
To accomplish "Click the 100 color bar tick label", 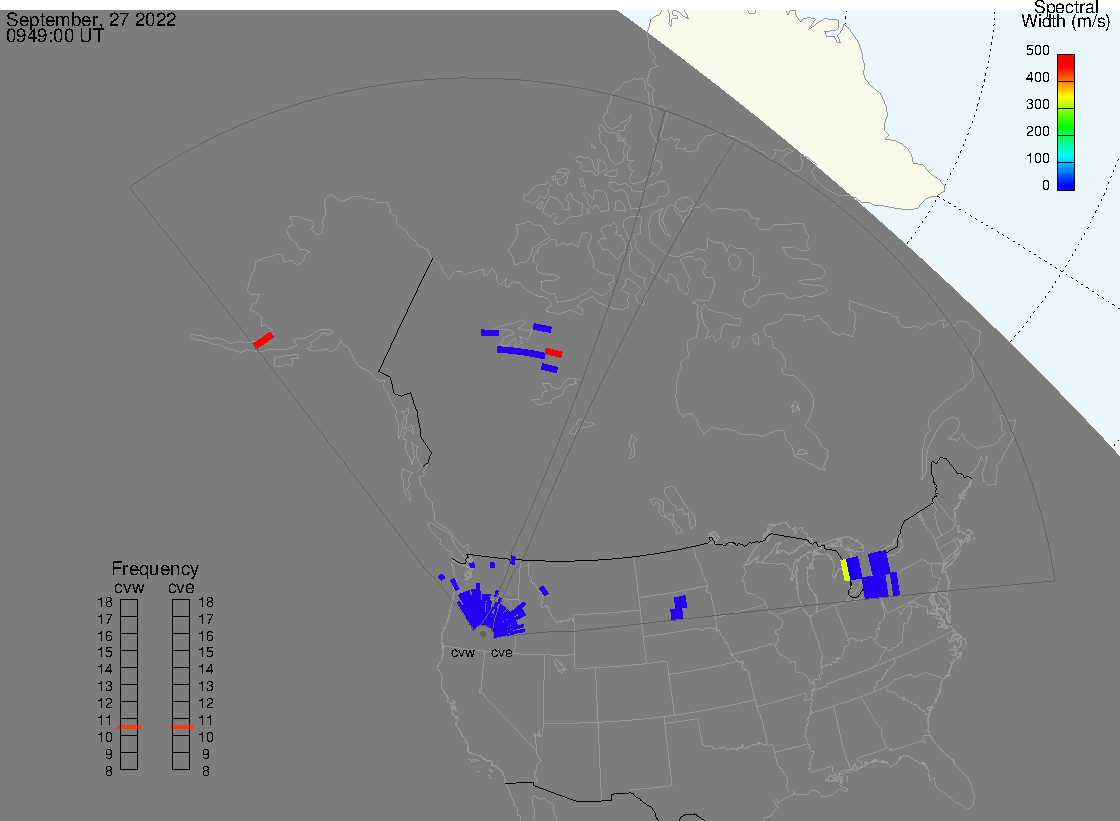I will pos(1037,159).
